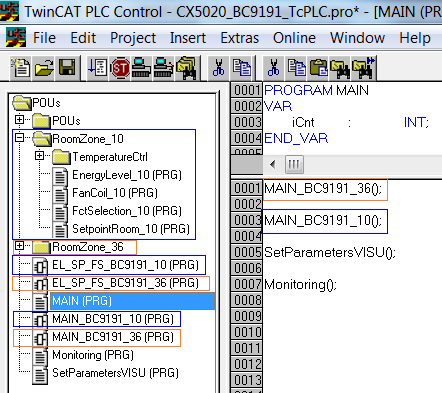Click the Copy icon directly left of Paste
Image resolution: width=442 pixels, height=393 pixels.
(296, 68)
